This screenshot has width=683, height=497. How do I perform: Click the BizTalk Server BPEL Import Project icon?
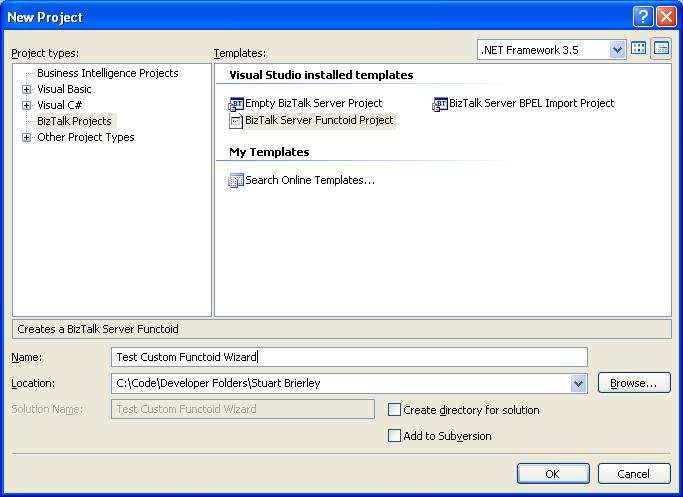(x=440, y=104)
